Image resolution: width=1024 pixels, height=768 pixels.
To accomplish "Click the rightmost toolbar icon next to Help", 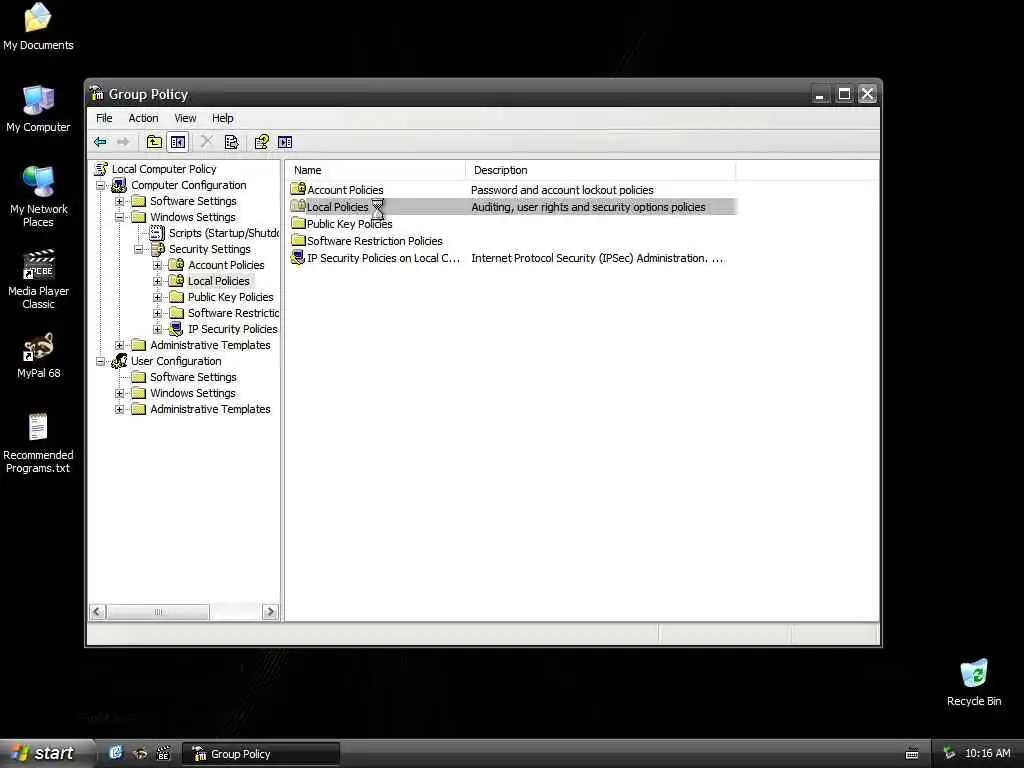I will point(285,142).
